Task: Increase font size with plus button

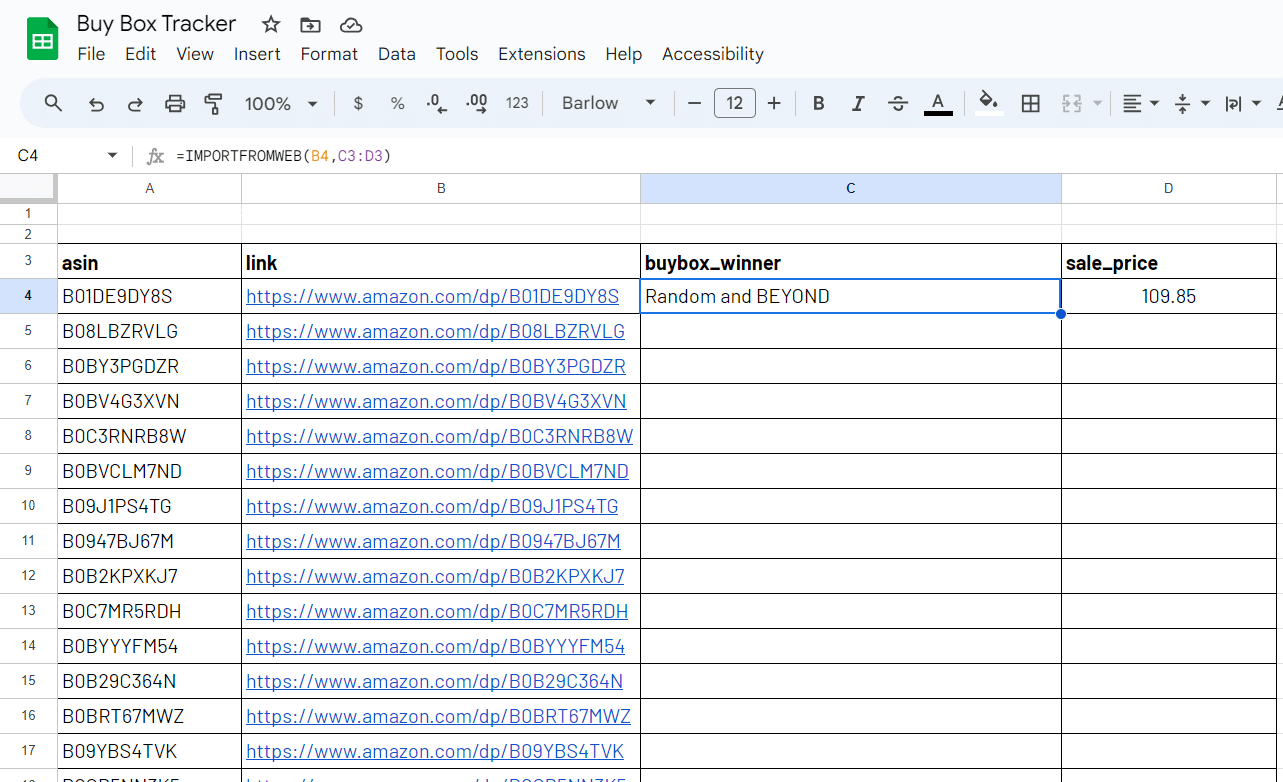Action: tap(774, 103)
